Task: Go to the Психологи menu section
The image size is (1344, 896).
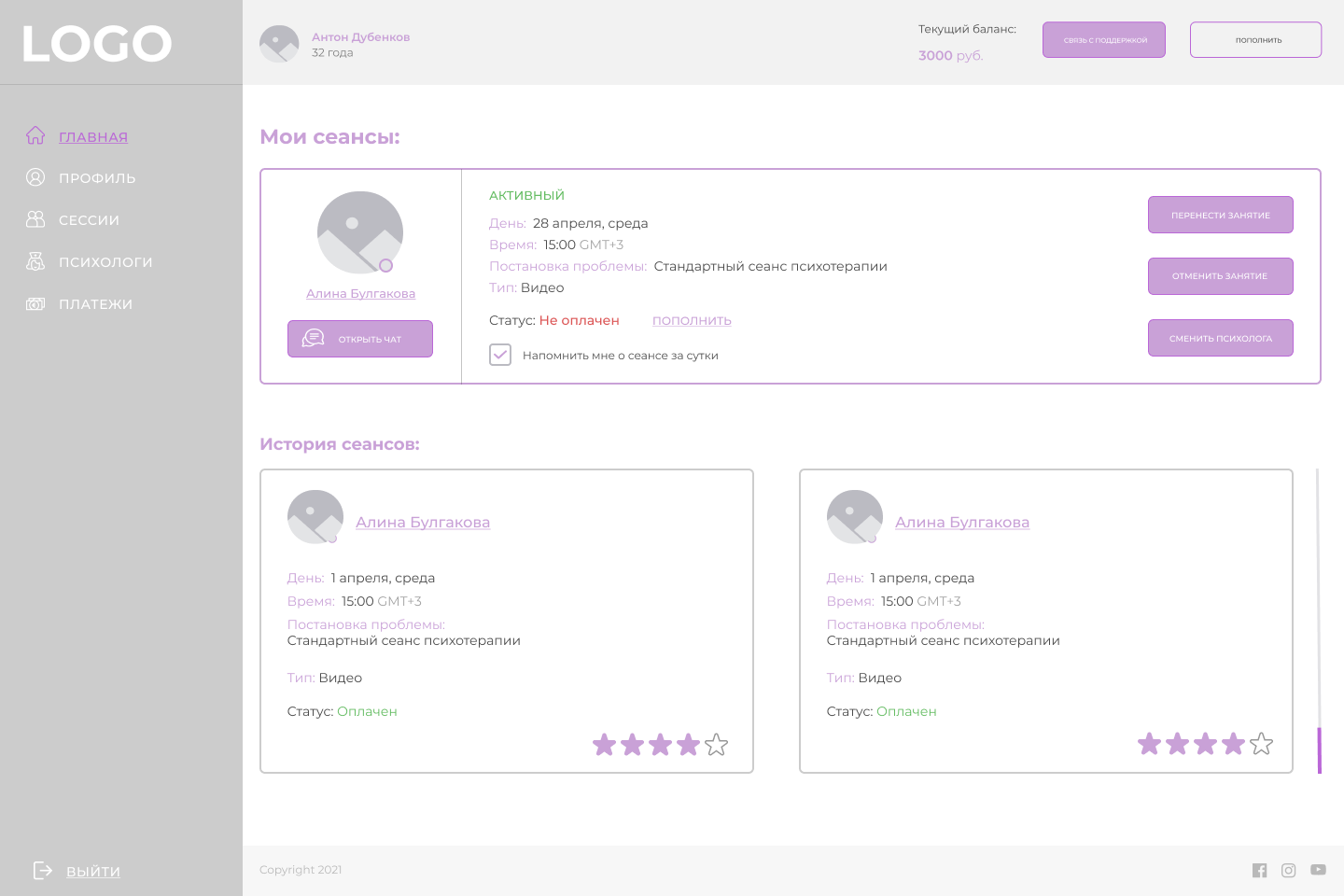Action: tap(105, 262)
